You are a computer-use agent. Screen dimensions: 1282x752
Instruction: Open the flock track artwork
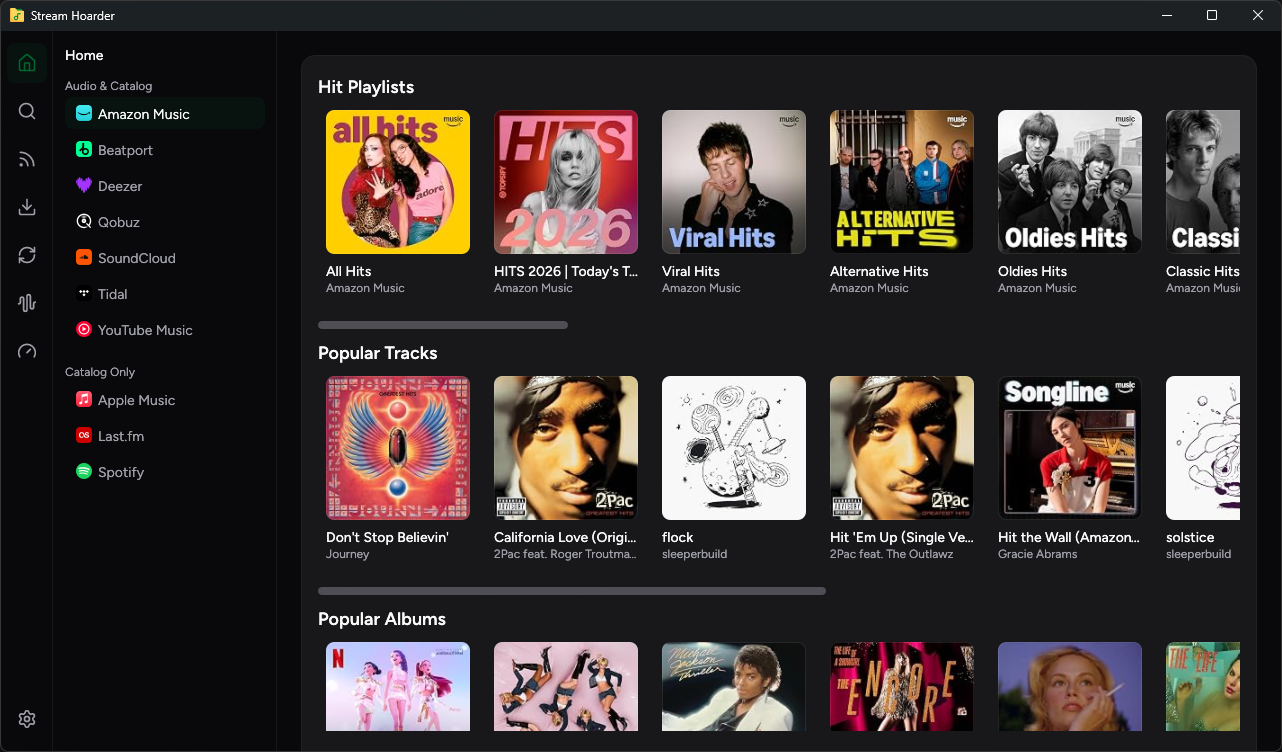coord(734,448)
